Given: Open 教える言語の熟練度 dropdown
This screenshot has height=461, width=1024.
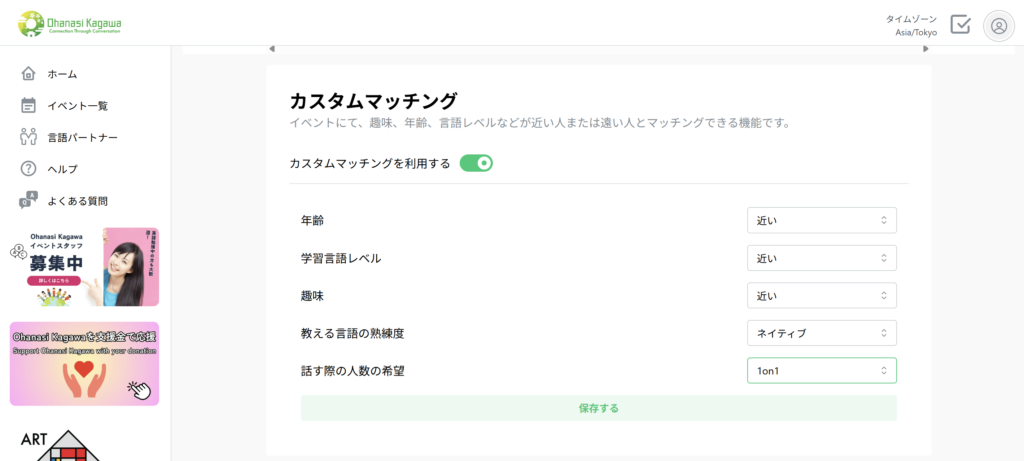Looking at the screenshot, I should (x=821, y=333).
